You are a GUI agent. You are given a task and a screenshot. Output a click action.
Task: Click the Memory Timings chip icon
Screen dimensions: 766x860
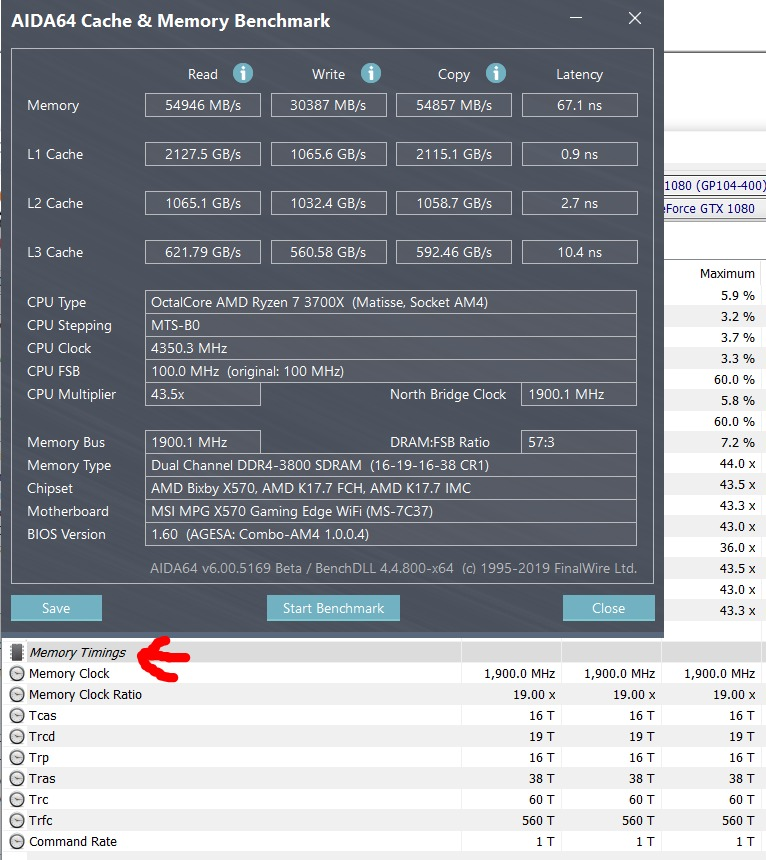(17, 652)
